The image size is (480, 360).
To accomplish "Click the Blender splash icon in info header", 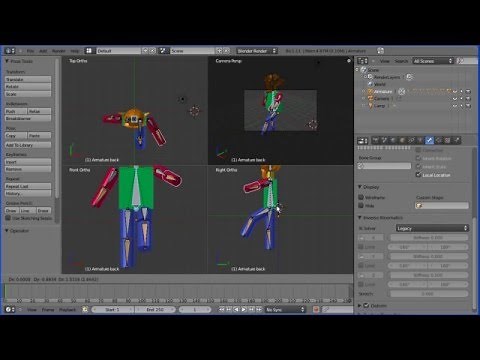I will pyautogui.click(x=380, y=51).
